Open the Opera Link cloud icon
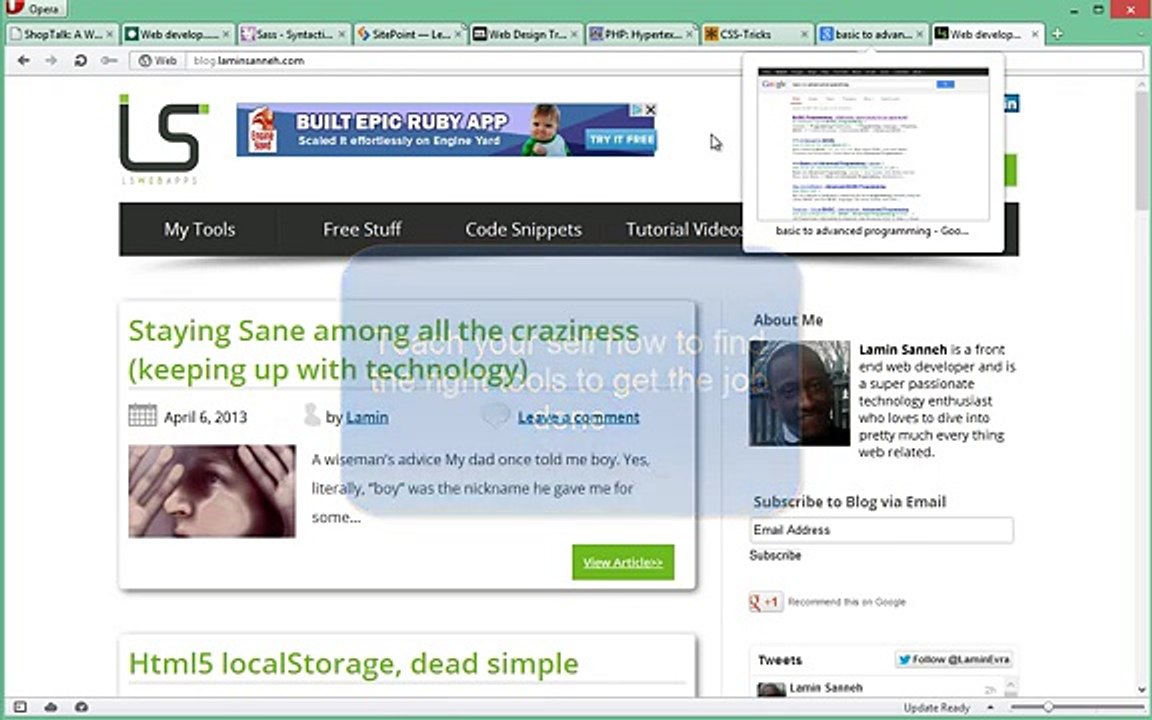Viewport: 1152px width, 720px height. pos(51,707)
